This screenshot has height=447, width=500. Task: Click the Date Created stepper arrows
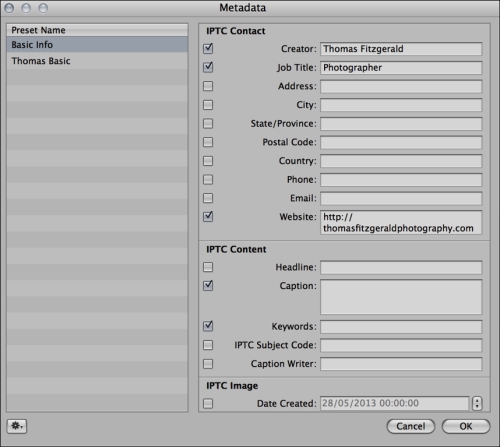point(477,403)
